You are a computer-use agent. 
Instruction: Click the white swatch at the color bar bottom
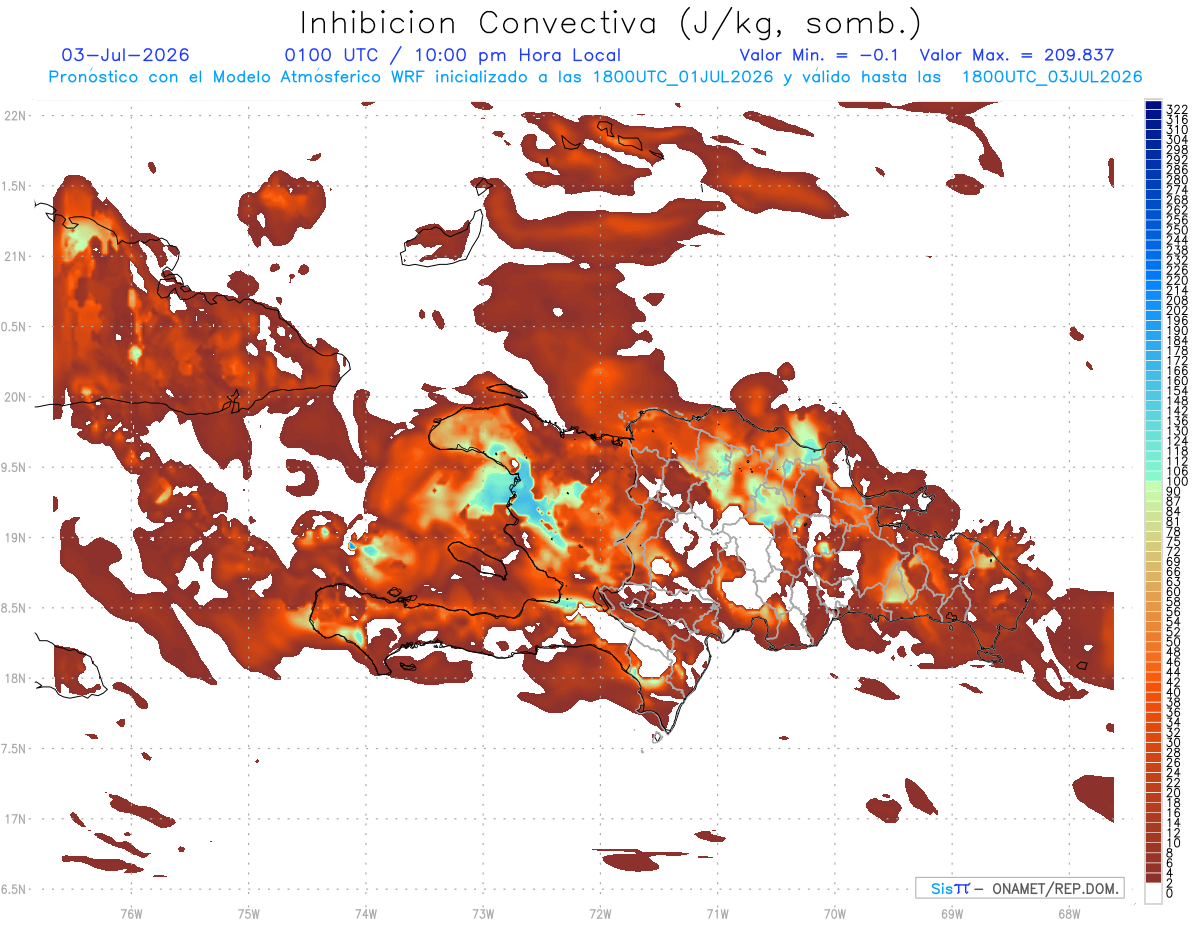coord(1153,893)
